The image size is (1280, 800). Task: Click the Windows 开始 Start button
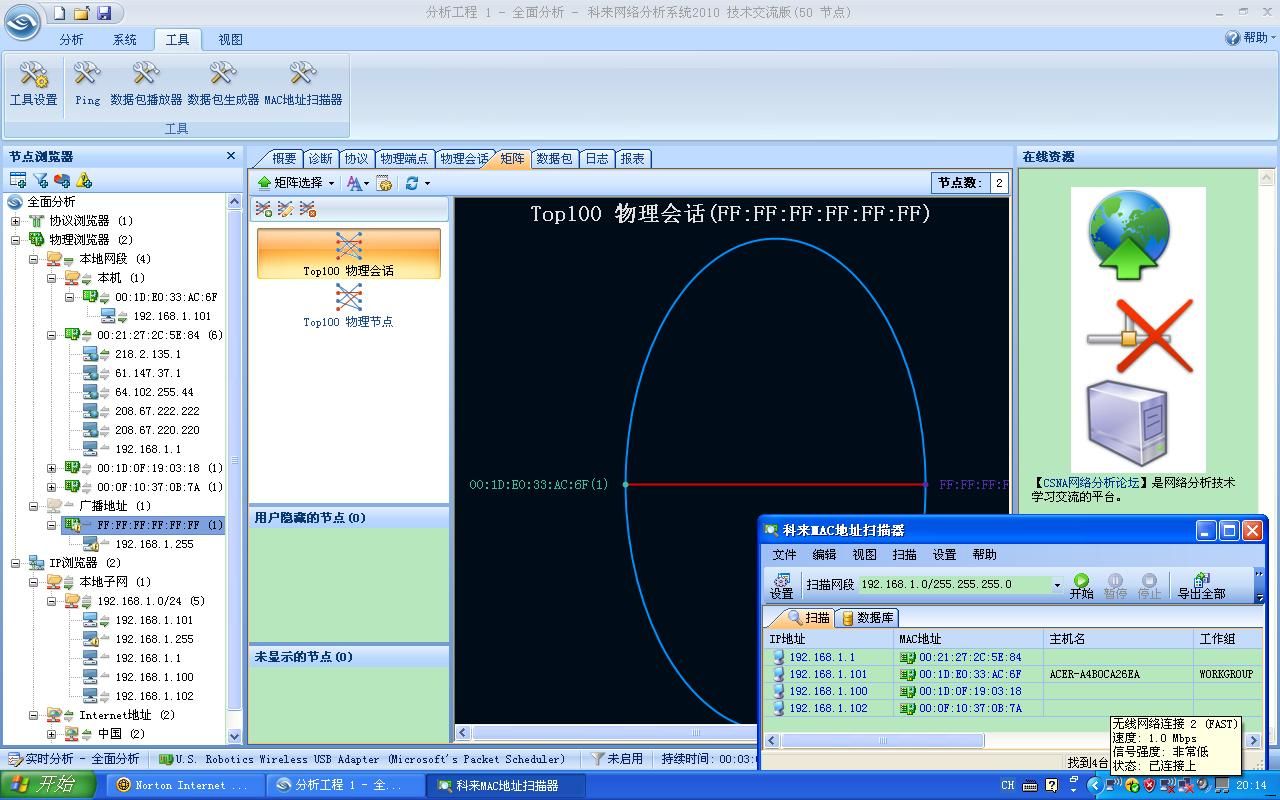tap(47, 785)
